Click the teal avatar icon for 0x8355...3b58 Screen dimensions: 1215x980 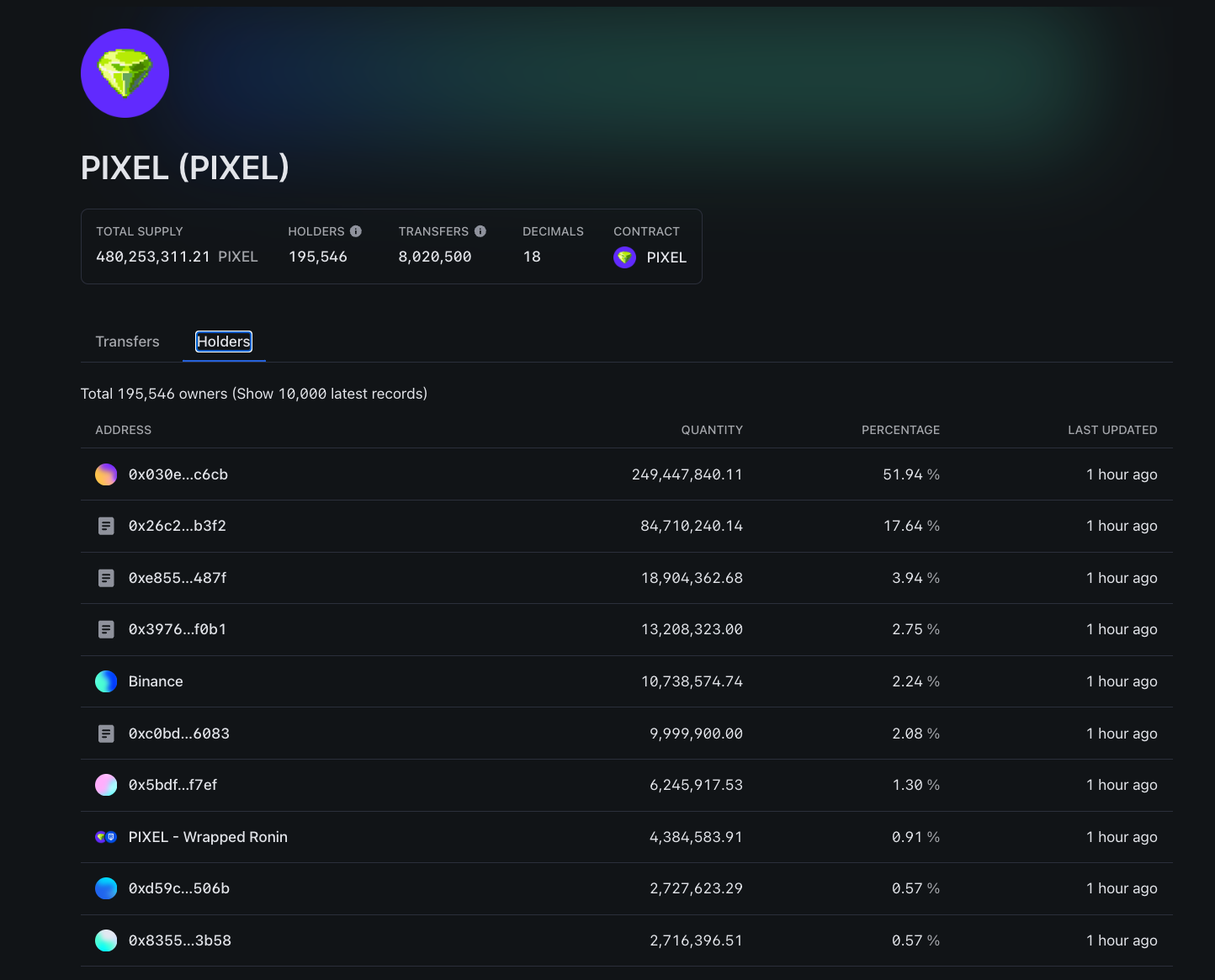[x=106, y=940]
